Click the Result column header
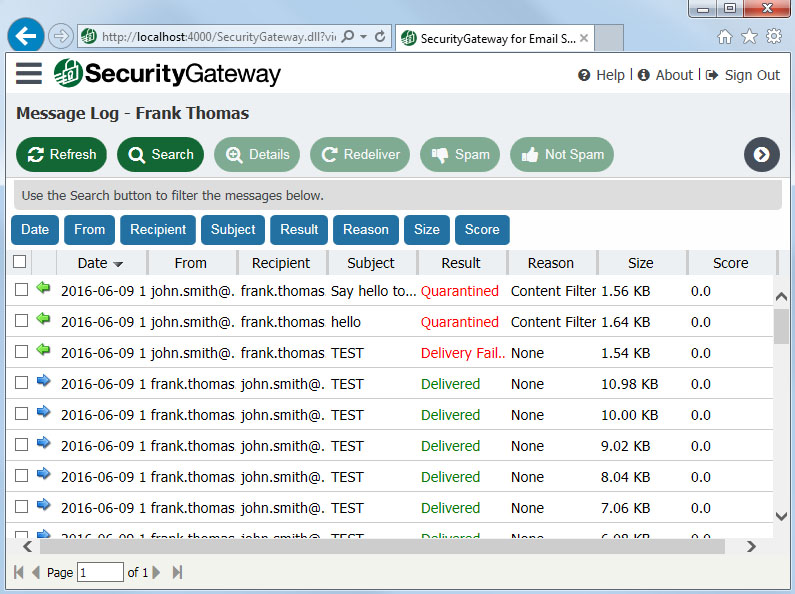Screen dimensions: 795x594 point(461,263)
